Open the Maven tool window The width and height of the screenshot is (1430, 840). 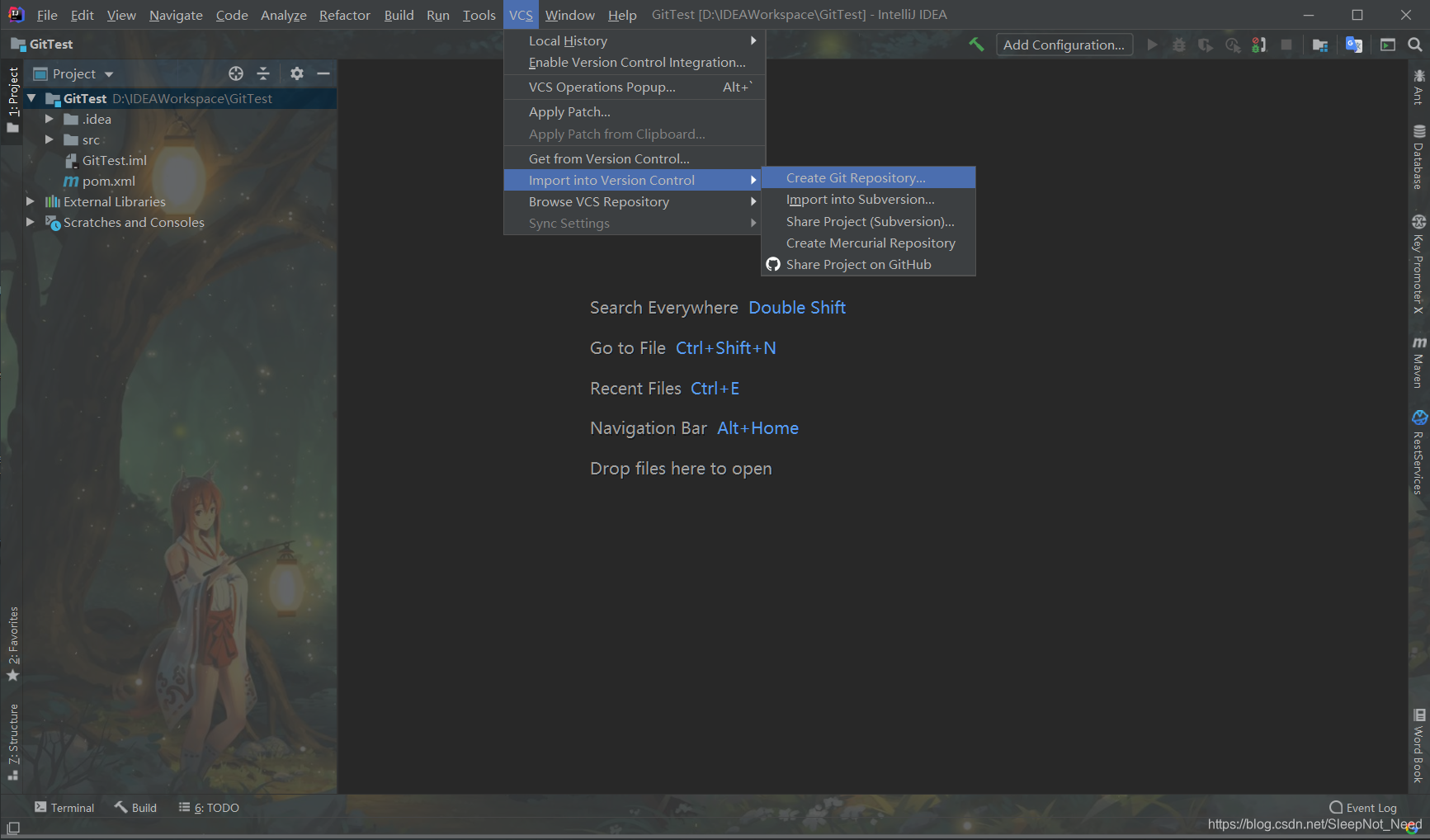[1418, 361]
